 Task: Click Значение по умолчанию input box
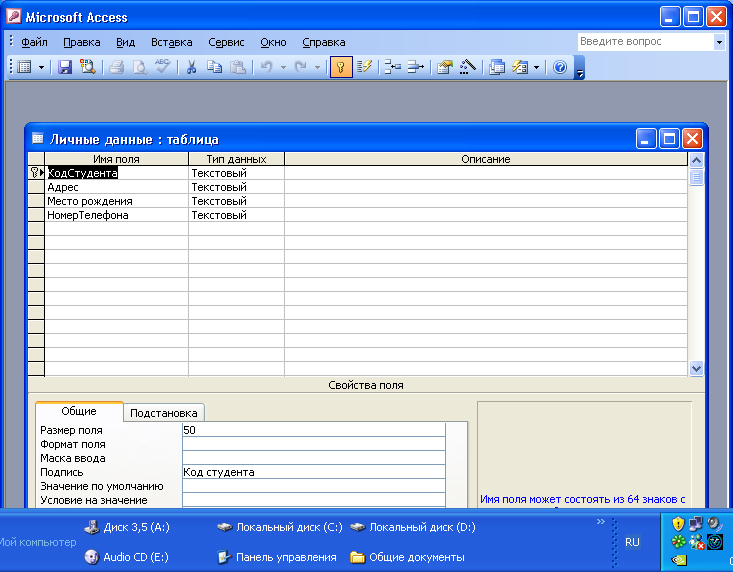click(314, 486)
